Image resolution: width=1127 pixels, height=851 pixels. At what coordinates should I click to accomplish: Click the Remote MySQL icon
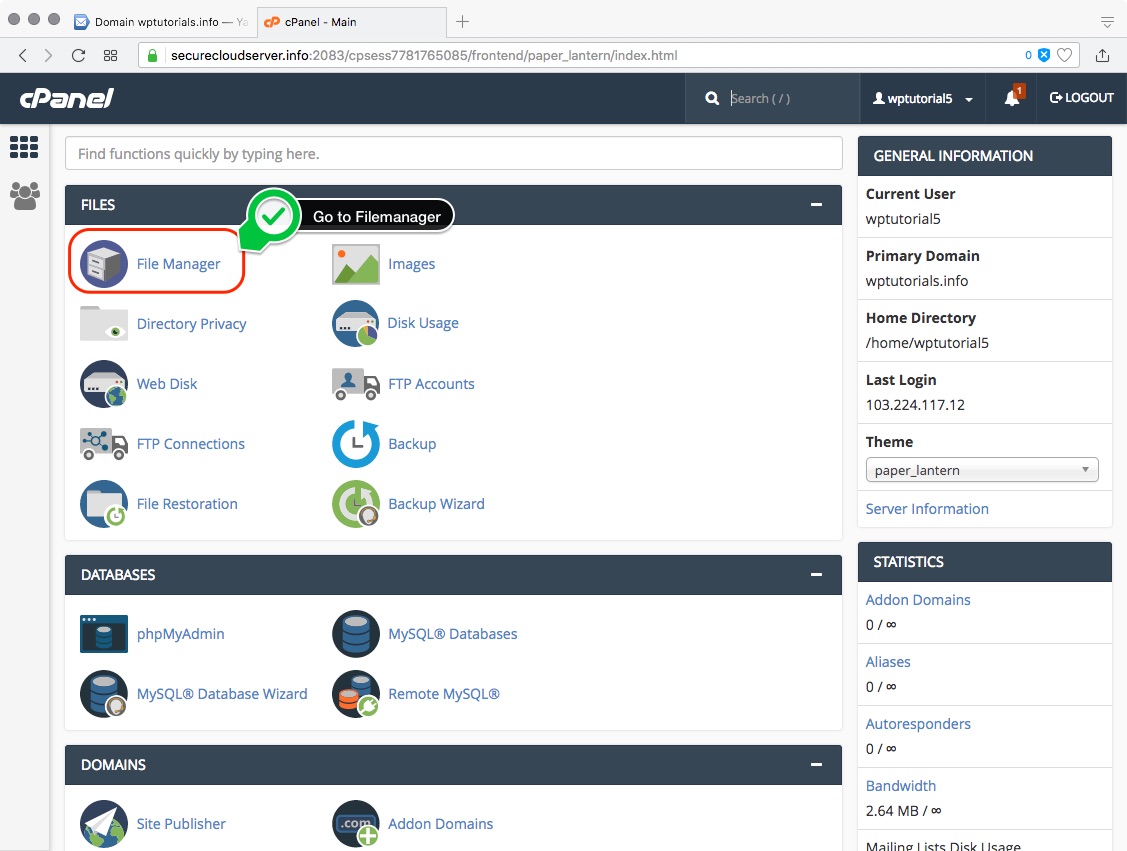[355, 694]
